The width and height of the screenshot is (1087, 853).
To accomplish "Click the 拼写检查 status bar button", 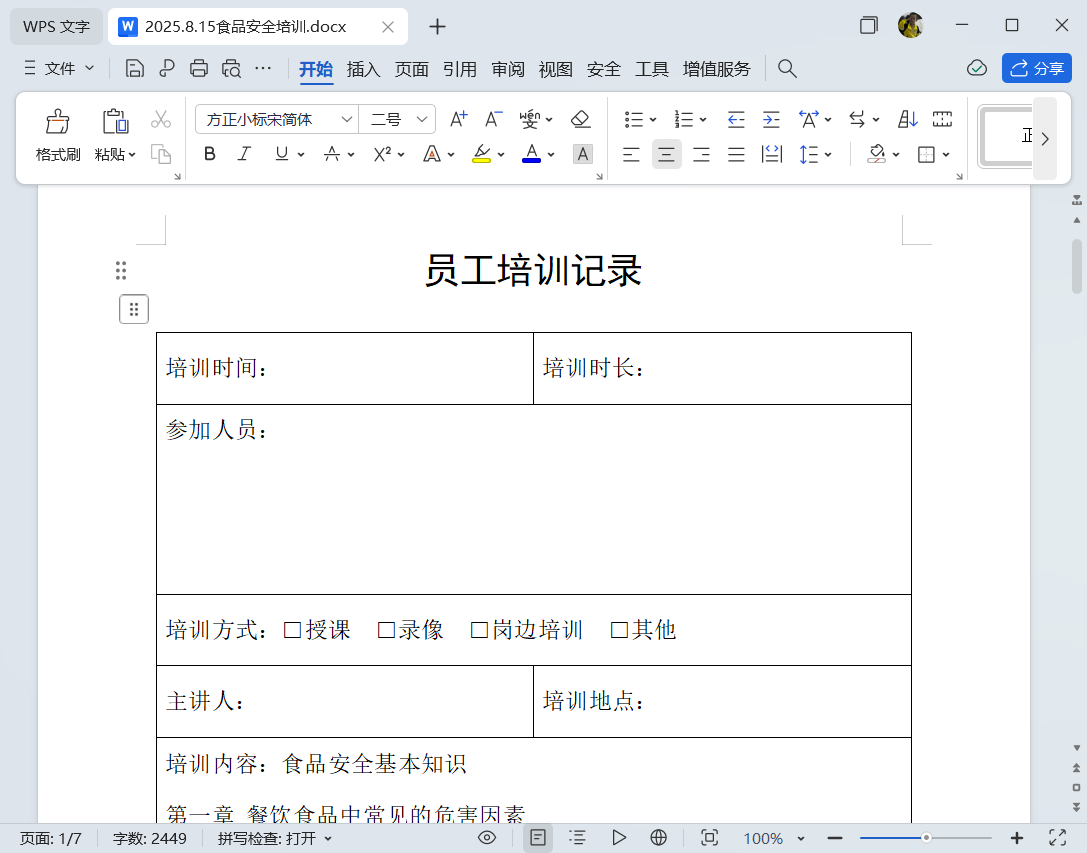I will (x=275, y=838).
